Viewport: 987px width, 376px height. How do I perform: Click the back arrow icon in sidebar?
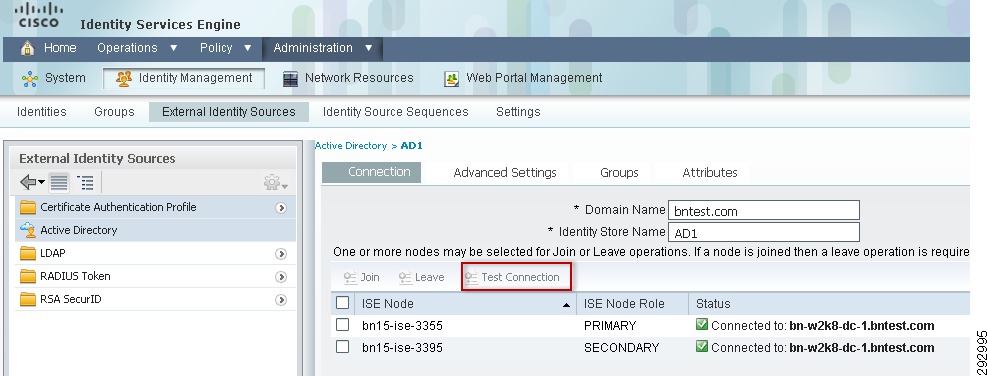pos(31,183)
